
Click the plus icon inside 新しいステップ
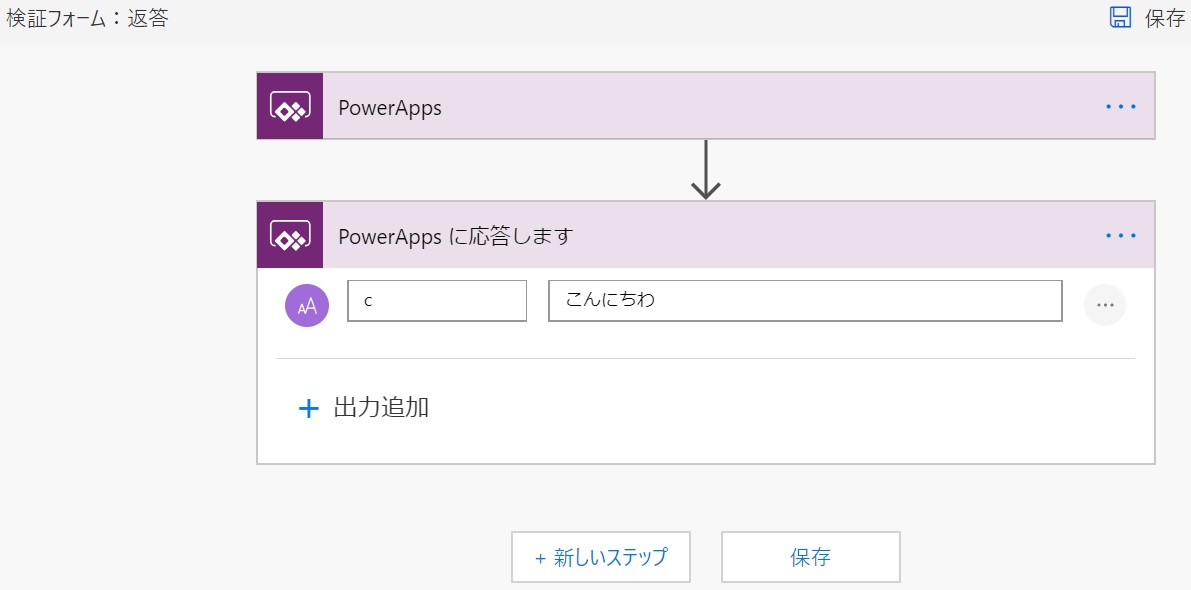click(541, 557)
